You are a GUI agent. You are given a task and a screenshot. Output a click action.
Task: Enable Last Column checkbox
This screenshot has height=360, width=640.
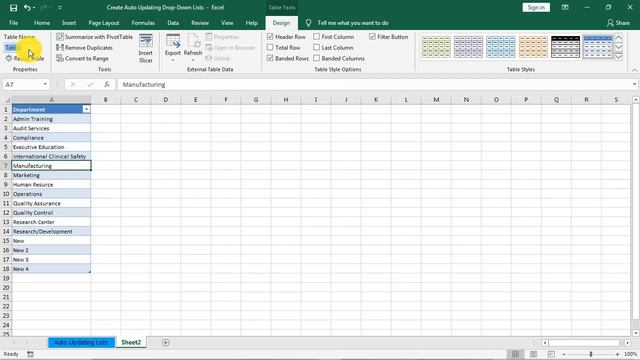(317, 47)
